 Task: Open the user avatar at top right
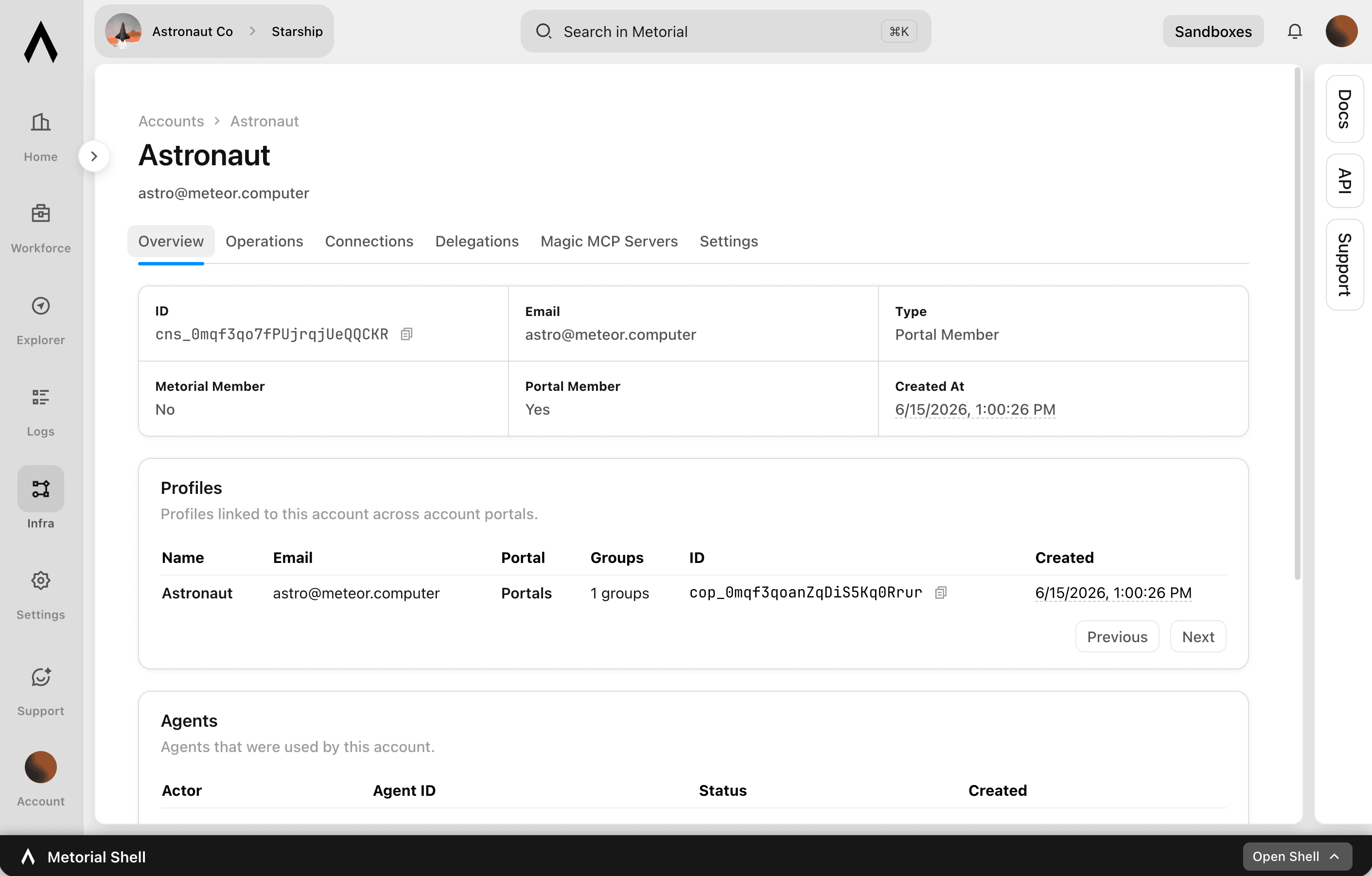coord(1341,31)
